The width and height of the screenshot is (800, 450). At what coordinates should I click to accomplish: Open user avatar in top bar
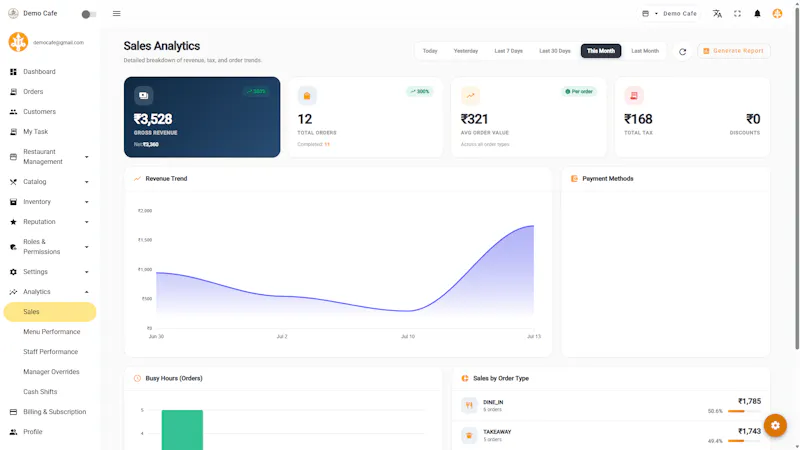777,14
